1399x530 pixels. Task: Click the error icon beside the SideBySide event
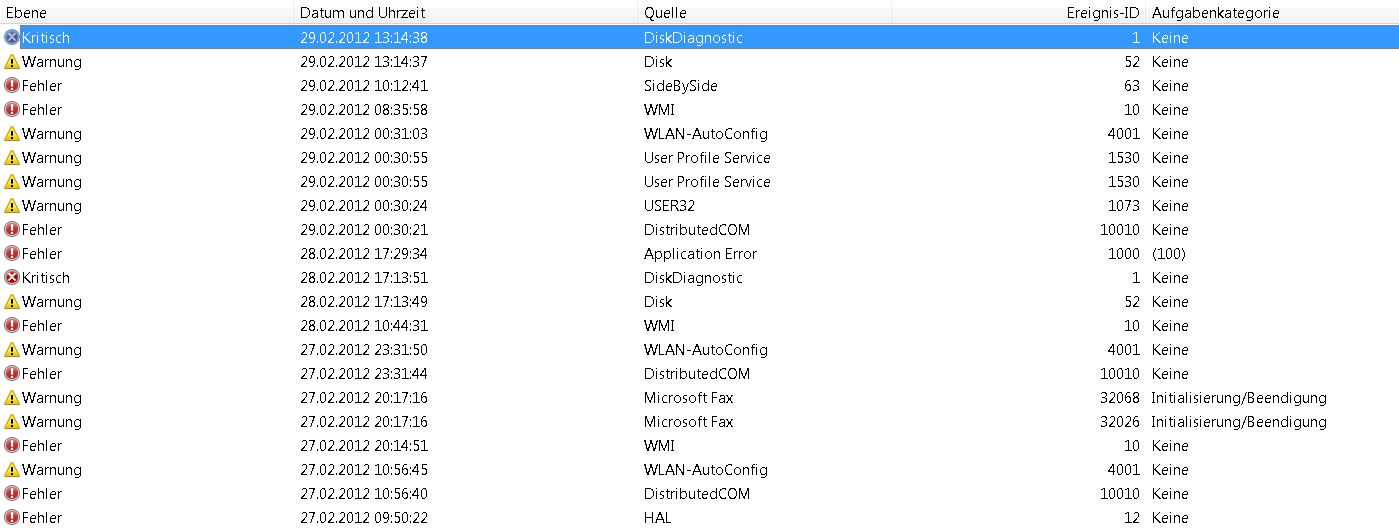(x=12, y=86)
